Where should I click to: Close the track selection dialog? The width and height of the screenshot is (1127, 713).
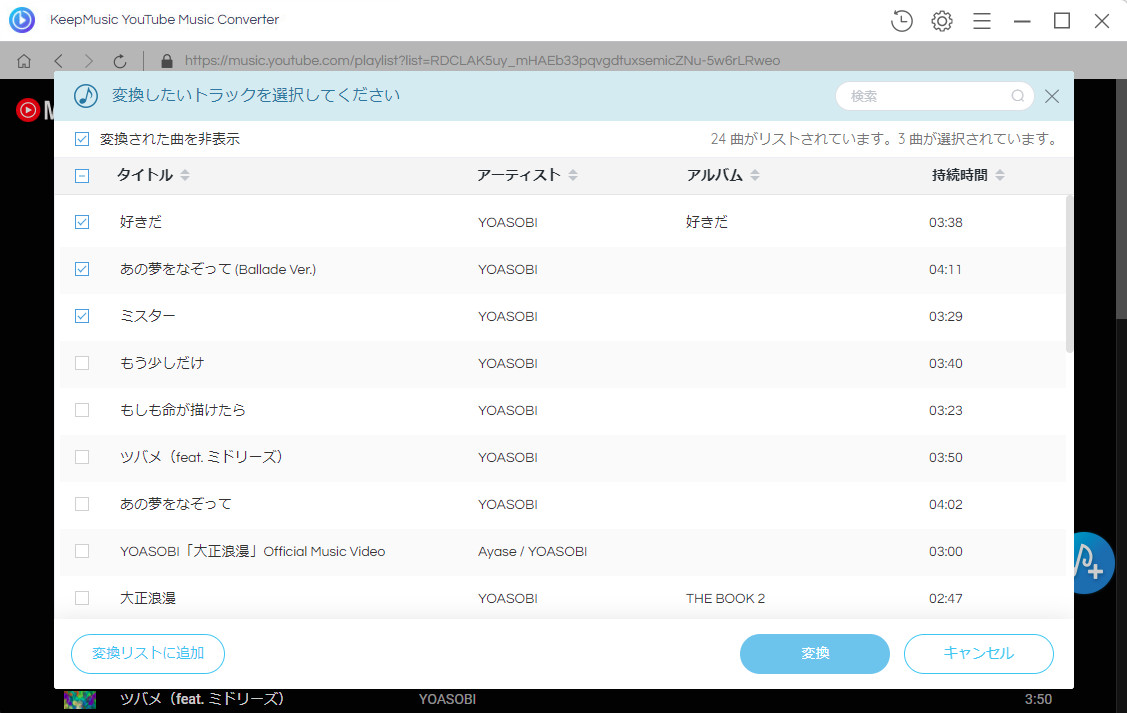1052,96
